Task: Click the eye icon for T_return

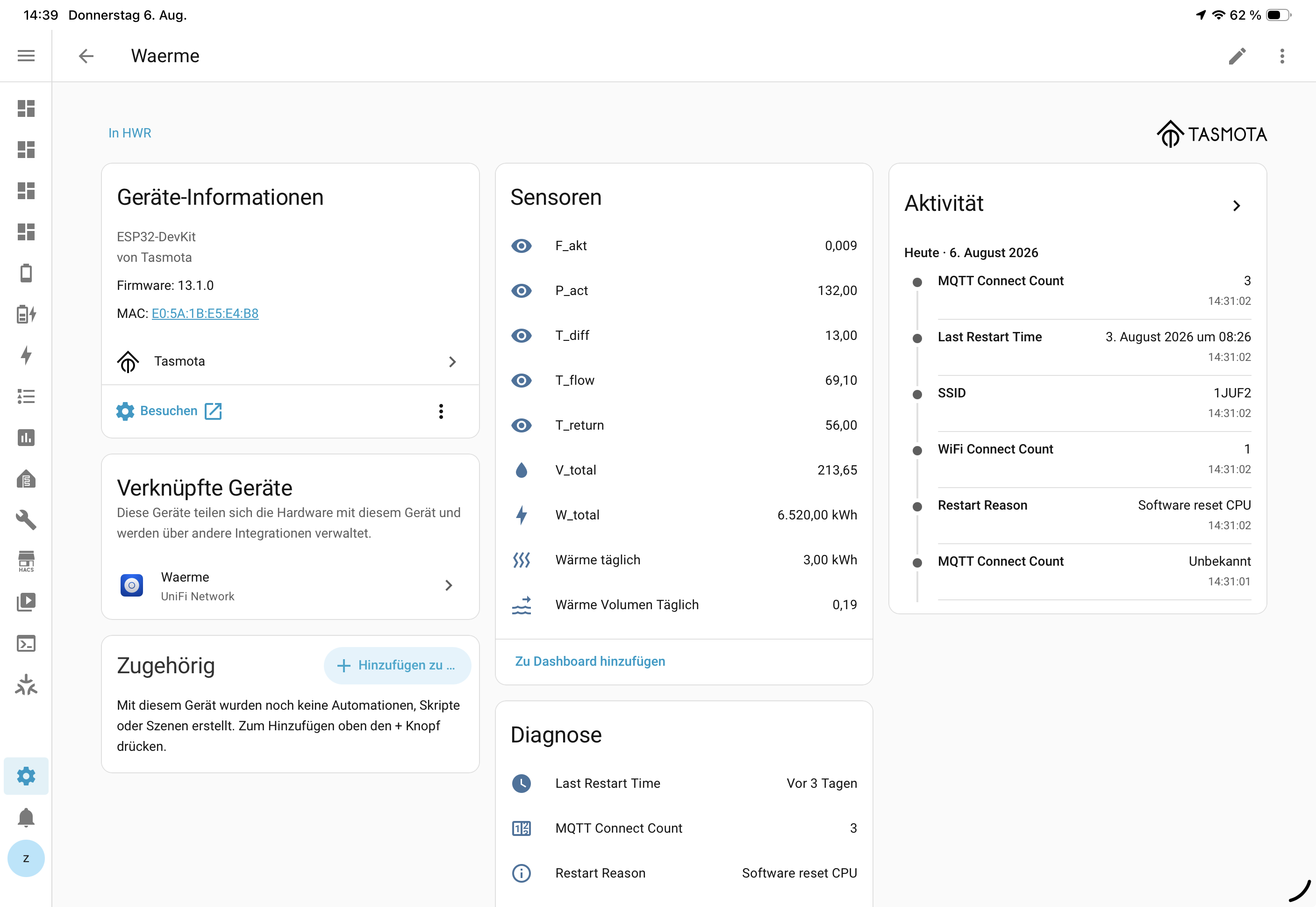Action: click(521, 425)
